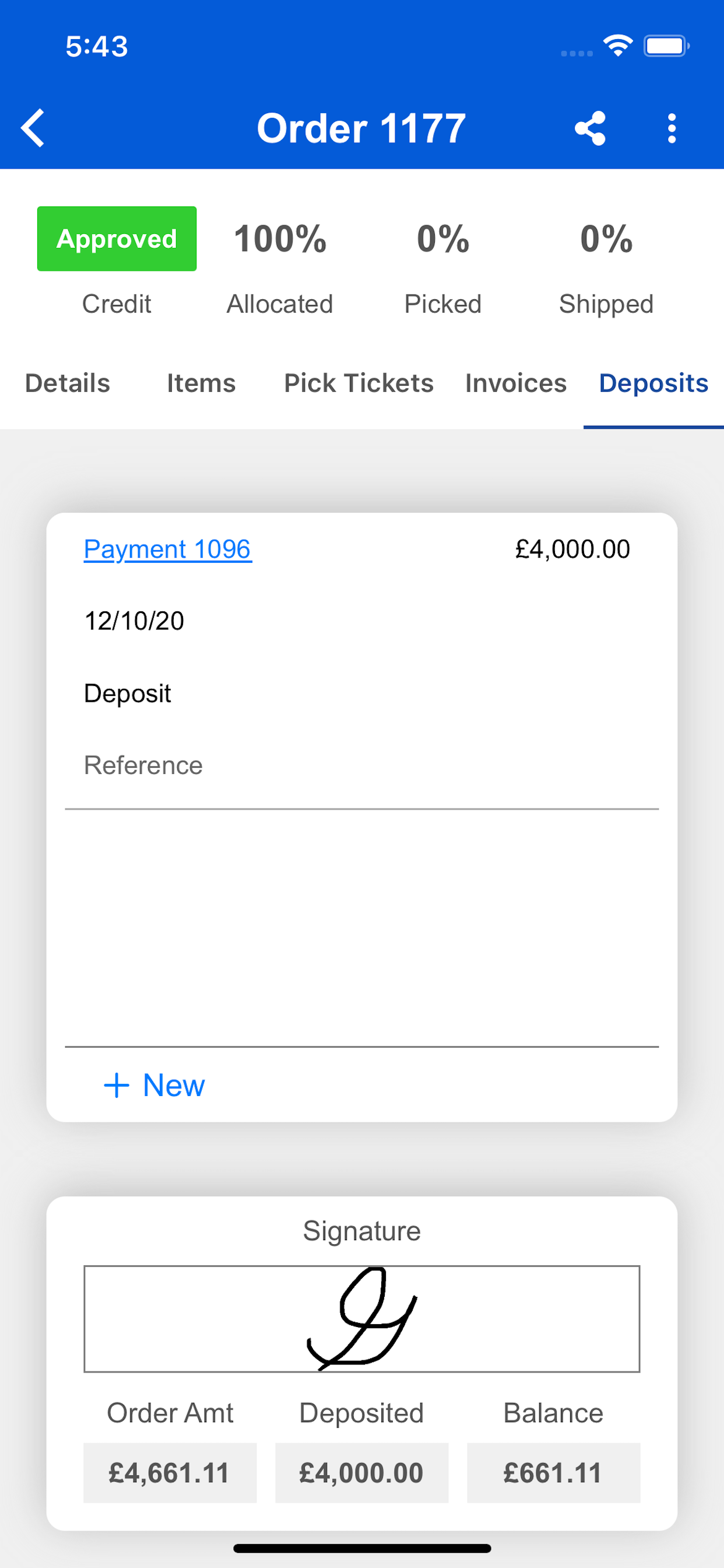
Task: Tap the battery status icon
Action: click(x=667, y=45)
